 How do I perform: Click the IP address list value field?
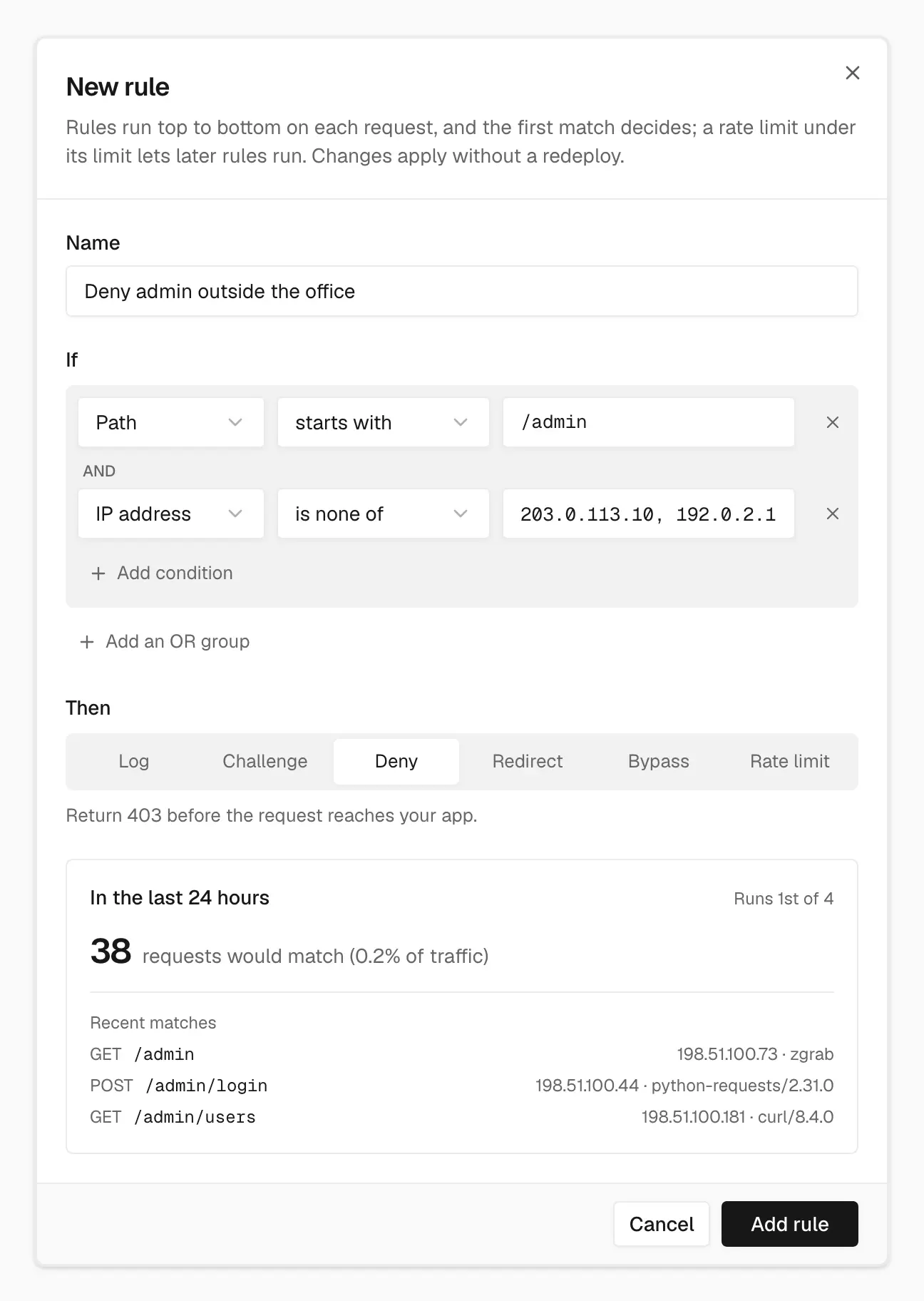click(x=649, y=514)
